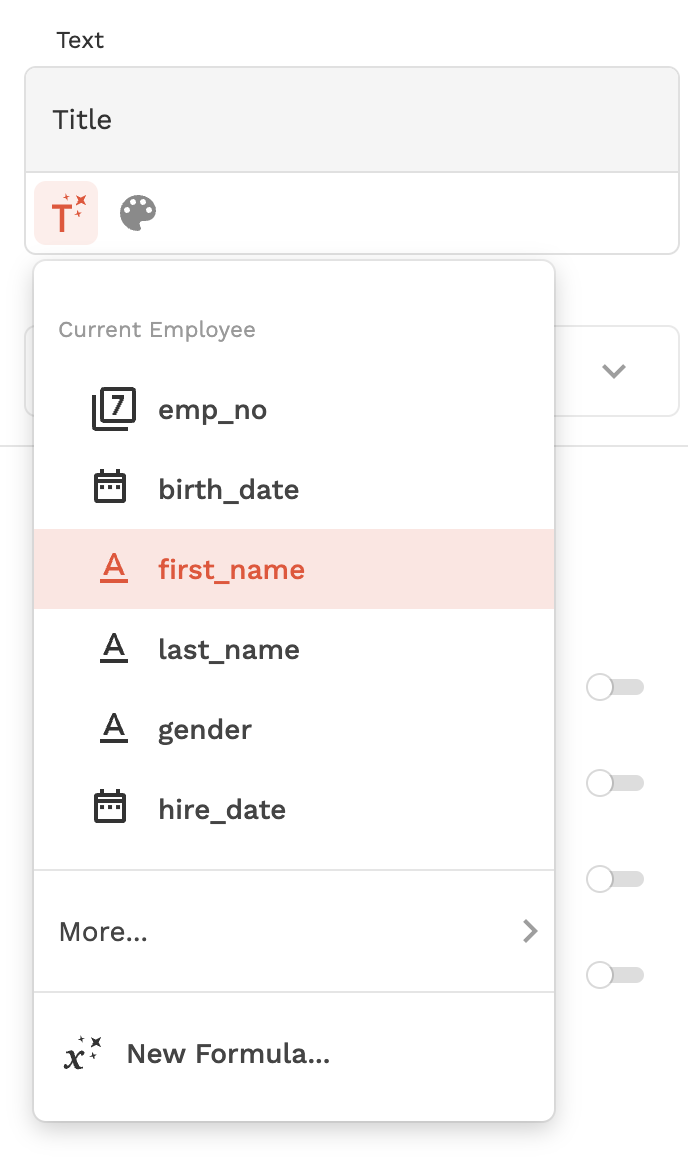Toggle the topmost switch on the right

point(614,687)
